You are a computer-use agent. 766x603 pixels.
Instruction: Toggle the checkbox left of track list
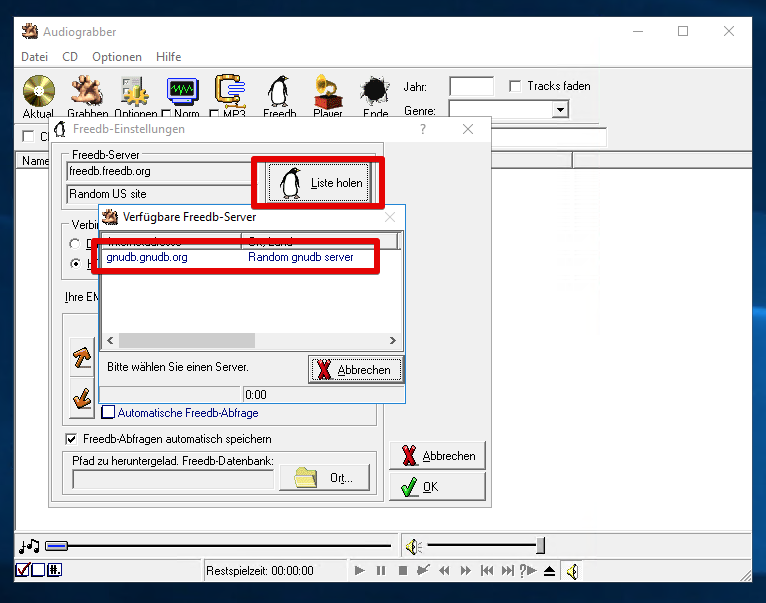pos(28,136)
